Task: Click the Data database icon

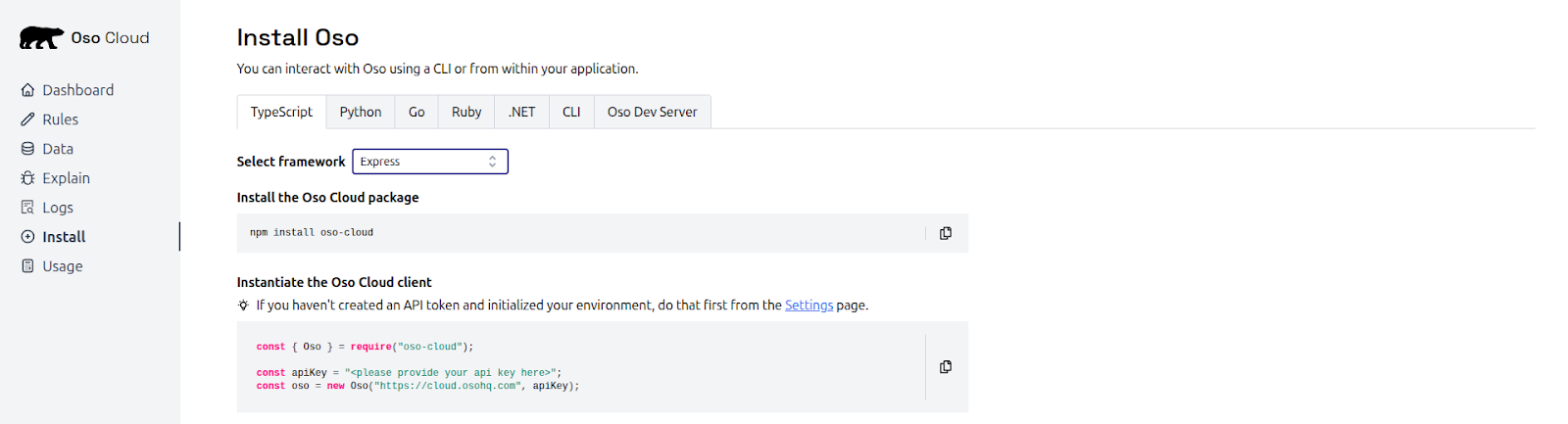Action: 27,149
